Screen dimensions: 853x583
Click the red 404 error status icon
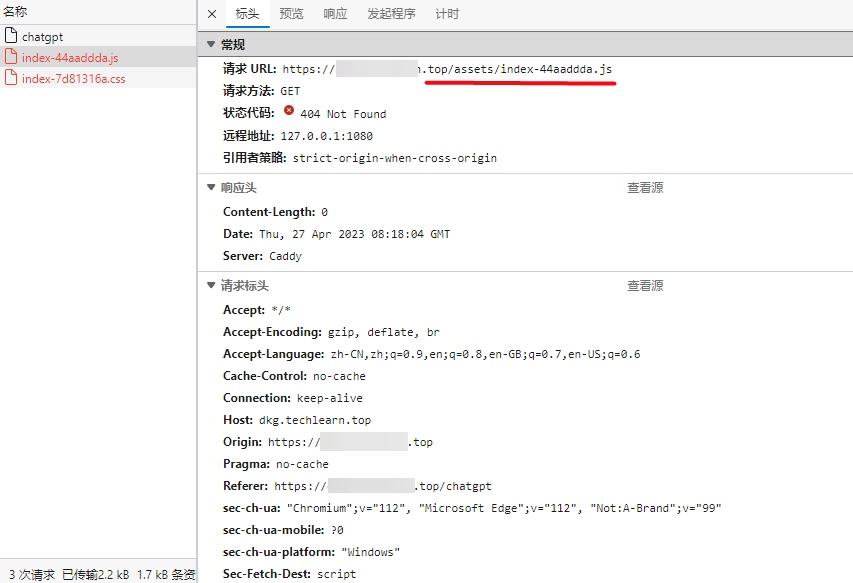point(289,111)
